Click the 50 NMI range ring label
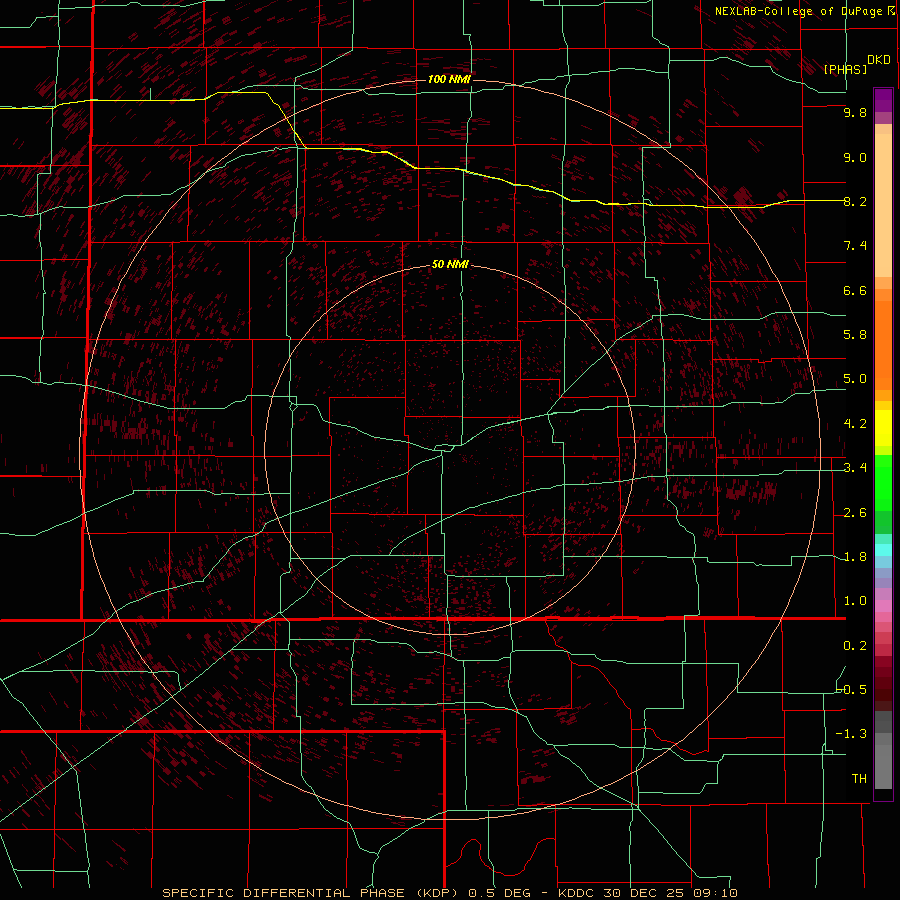The height and width of the screenshot is (900, 900). tap(450, 264)
